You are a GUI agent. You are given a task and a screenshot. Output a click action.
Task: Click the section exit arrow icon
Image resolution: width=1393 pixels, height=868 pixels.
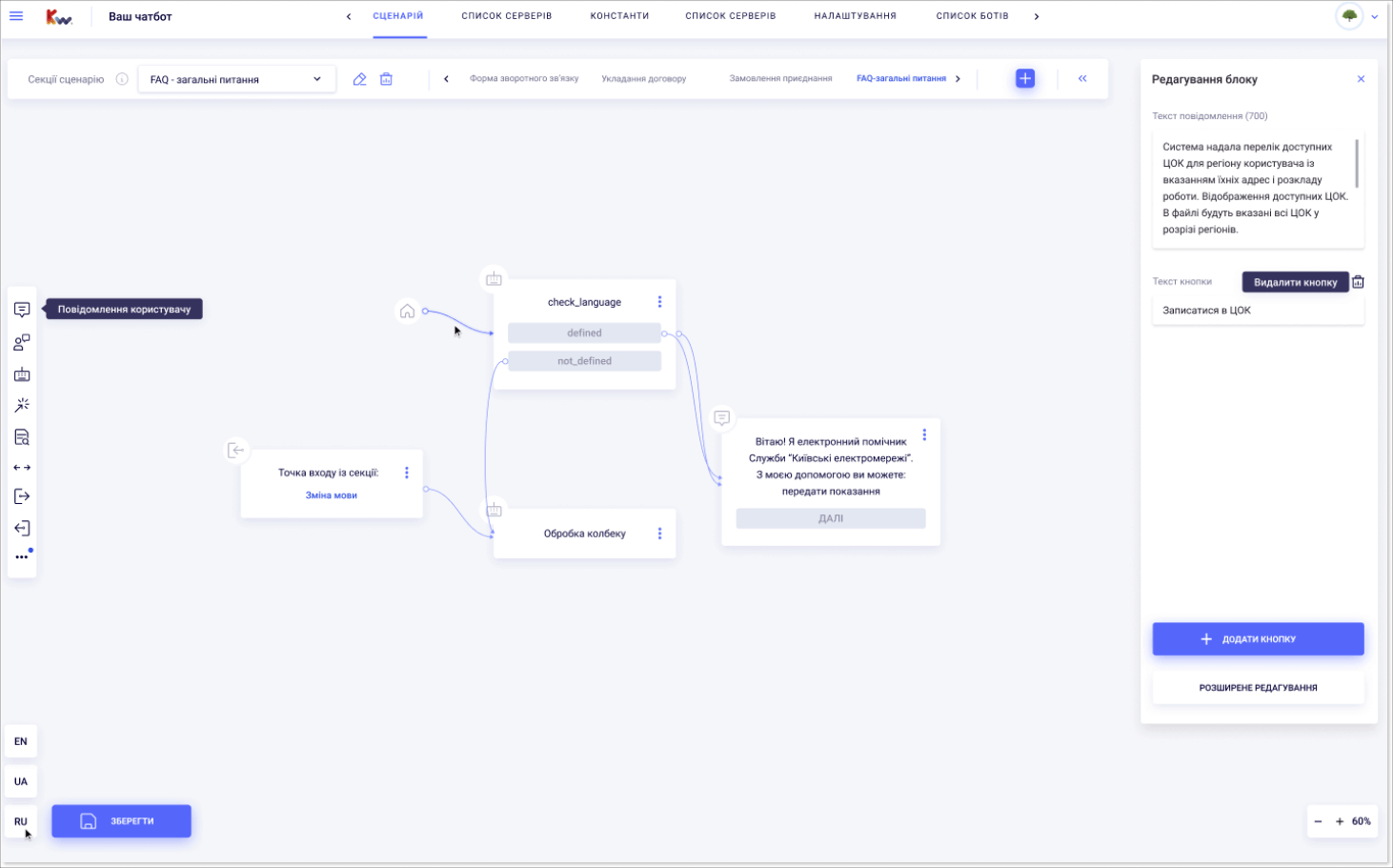coord(22,496)
